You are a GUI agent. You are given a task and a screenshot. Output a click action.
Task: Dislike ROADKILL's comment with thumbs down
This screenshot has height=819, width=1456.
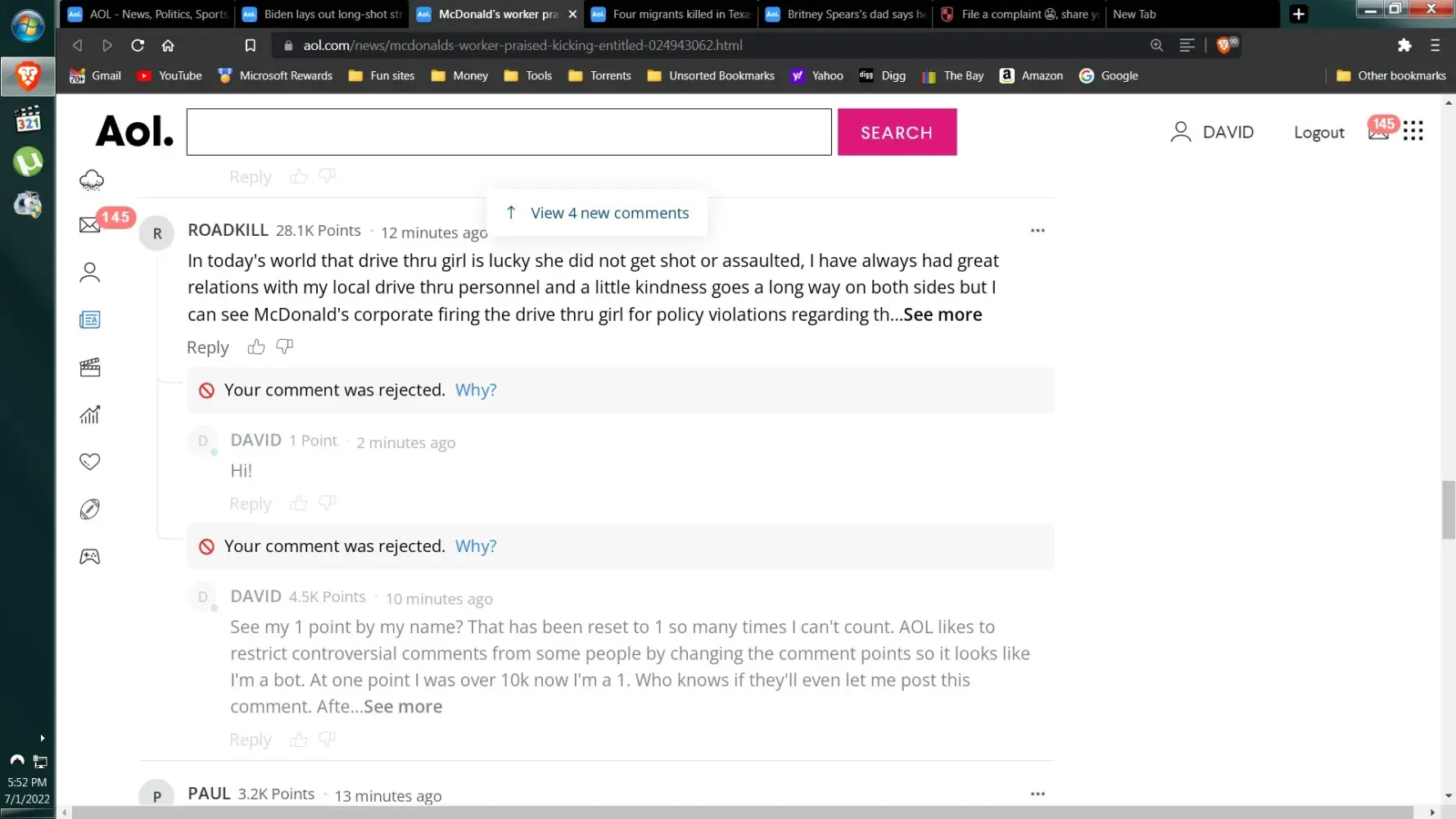pos(284,347)
